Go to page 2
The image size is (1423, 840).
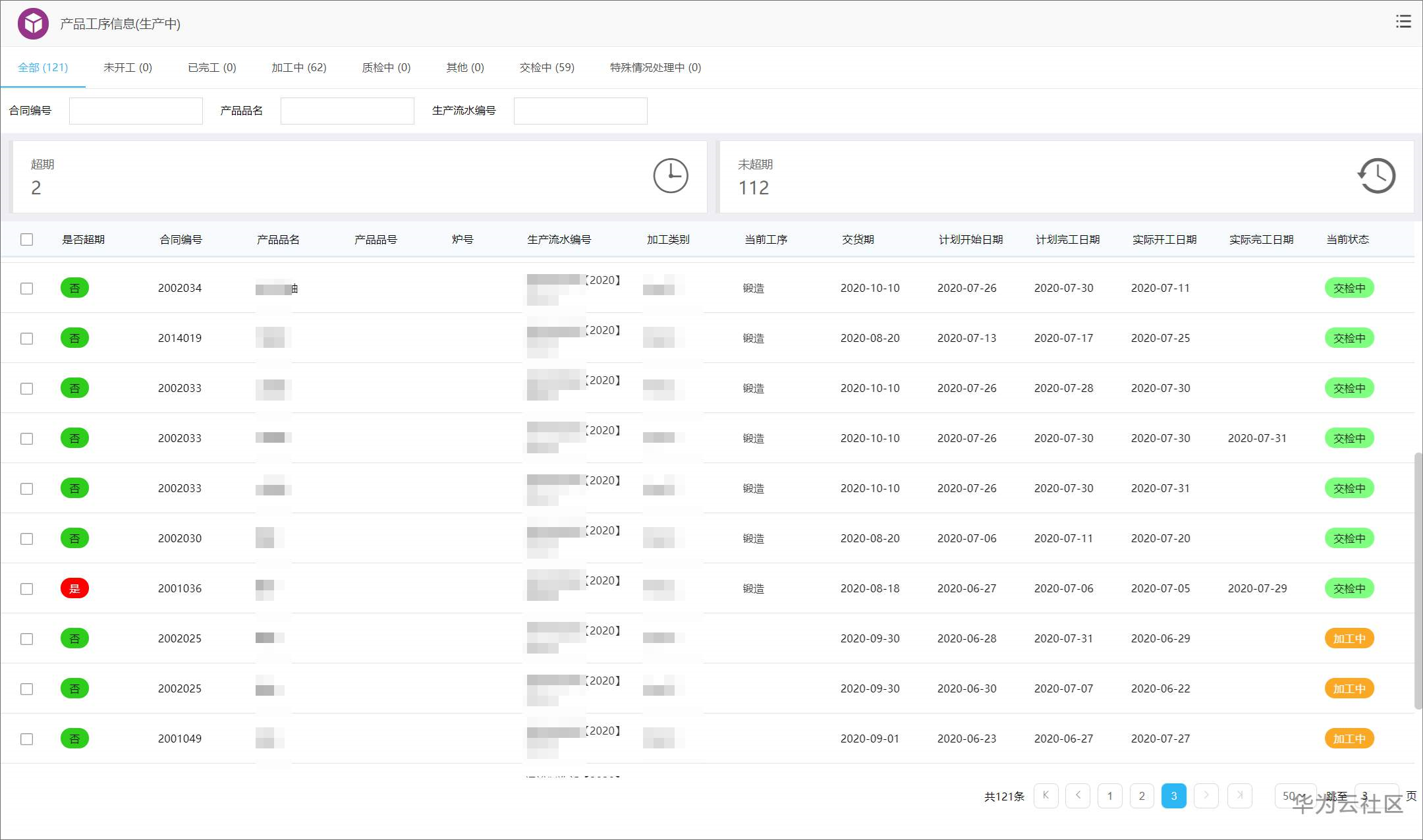pos(1142,796)
